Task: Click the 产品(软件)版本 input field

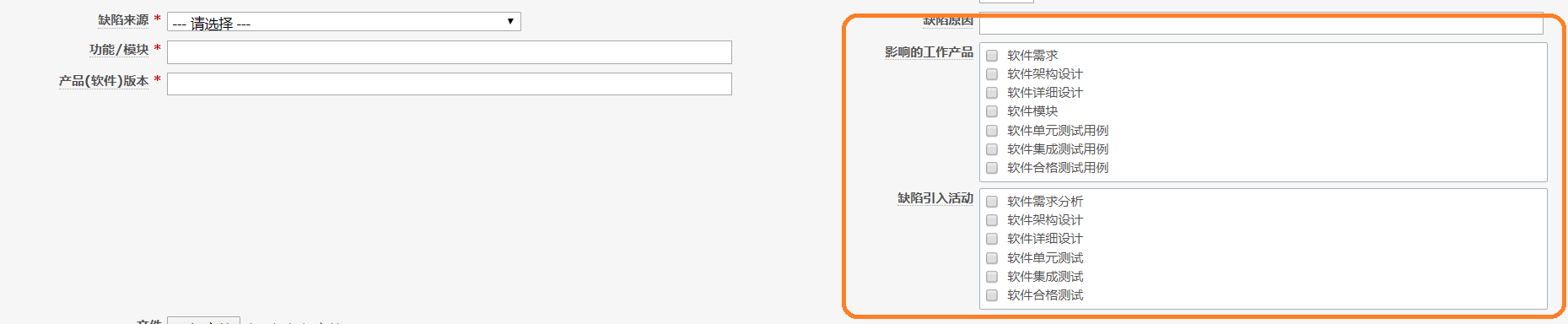Action: click(x=450, y=84)
